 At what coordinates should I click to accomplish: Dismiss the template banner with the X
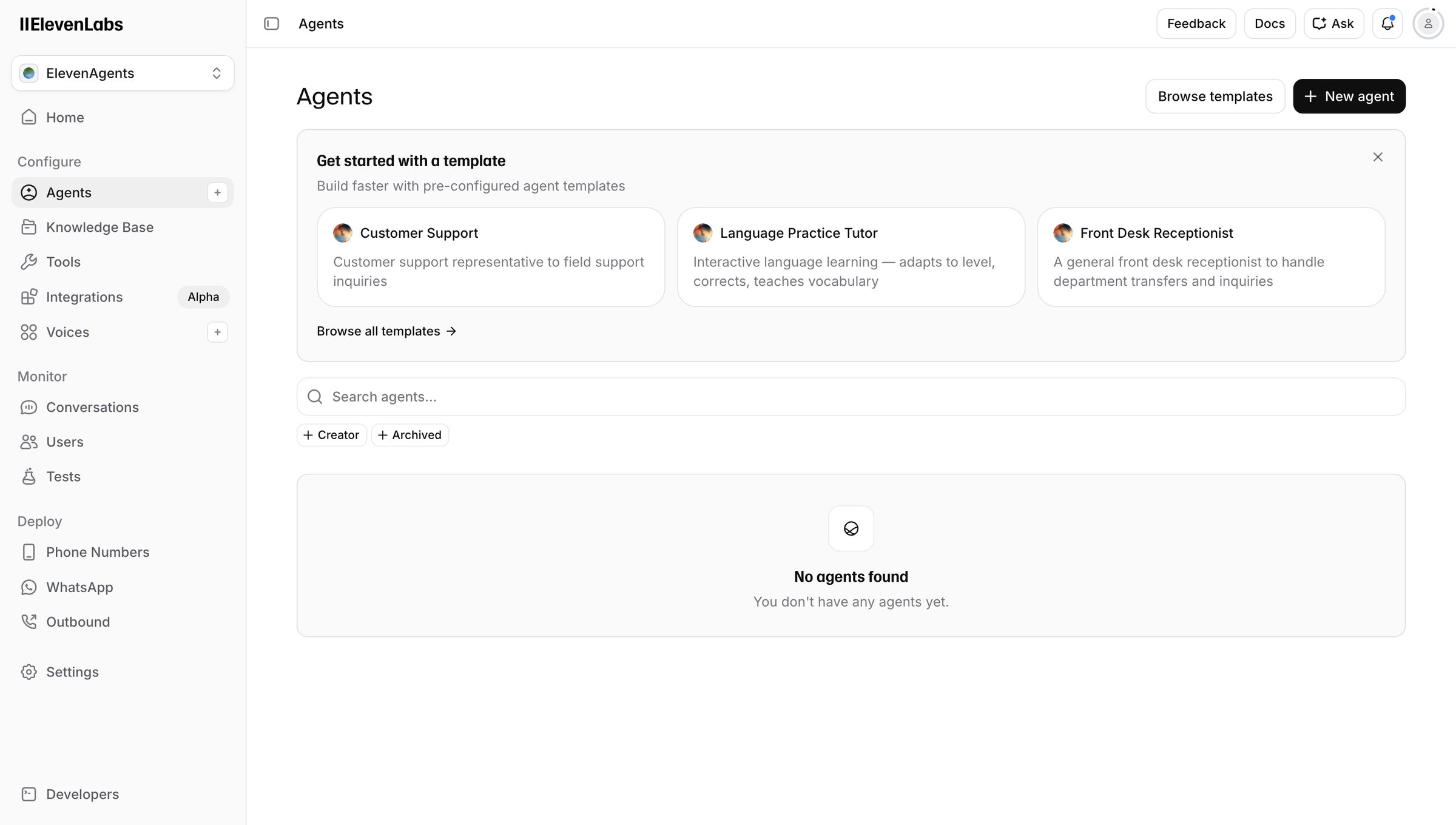[x=1378, y=157]
